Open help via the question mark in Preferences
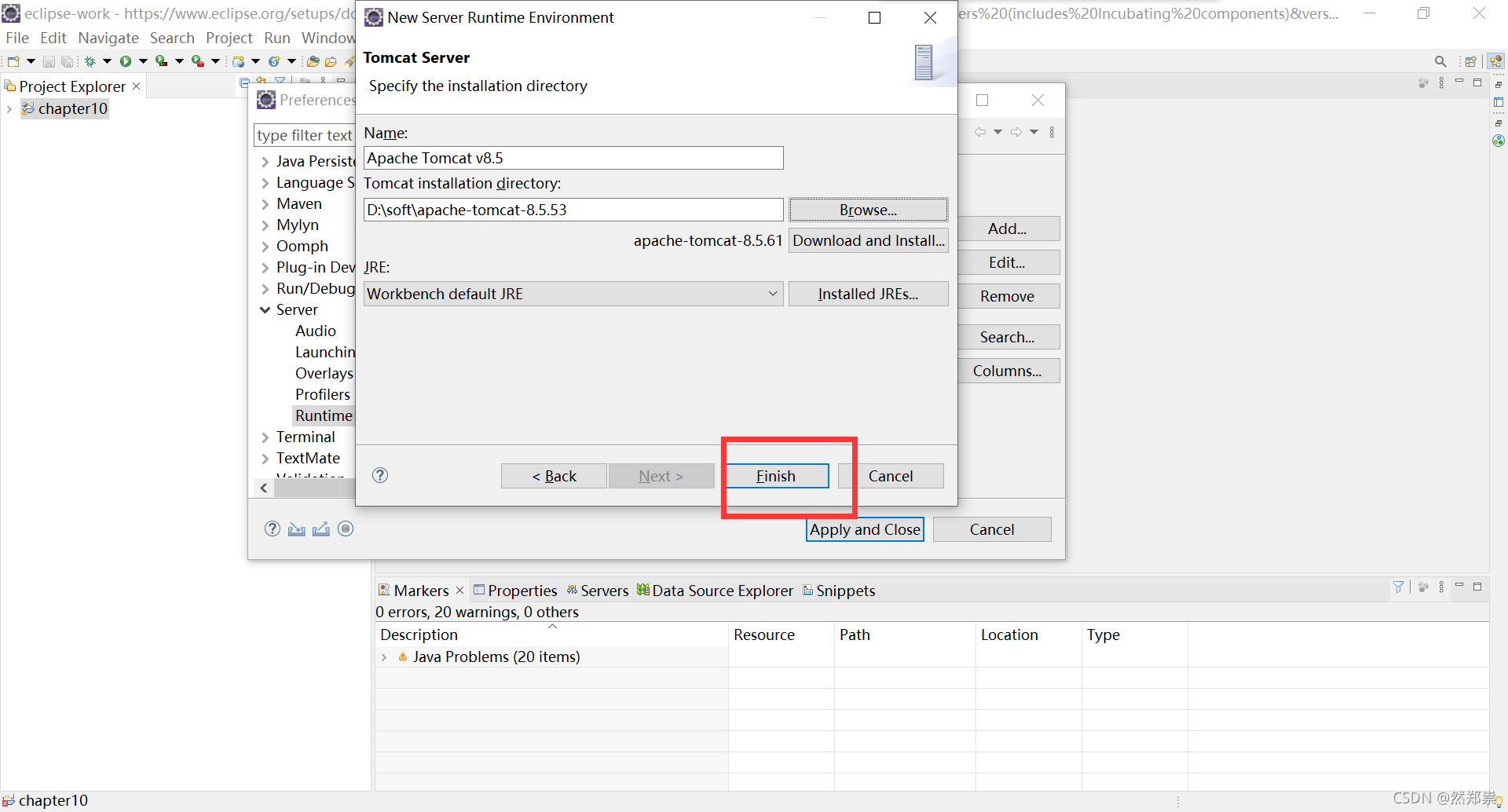Viewport: 1508px width, 812px height. 273,529
